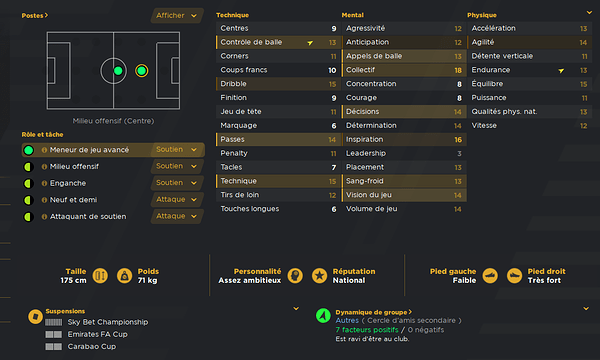Select the central midfield position dot on pitch
Image resolution: width=600 pixels, height=360 pixels.
[118, 71]
